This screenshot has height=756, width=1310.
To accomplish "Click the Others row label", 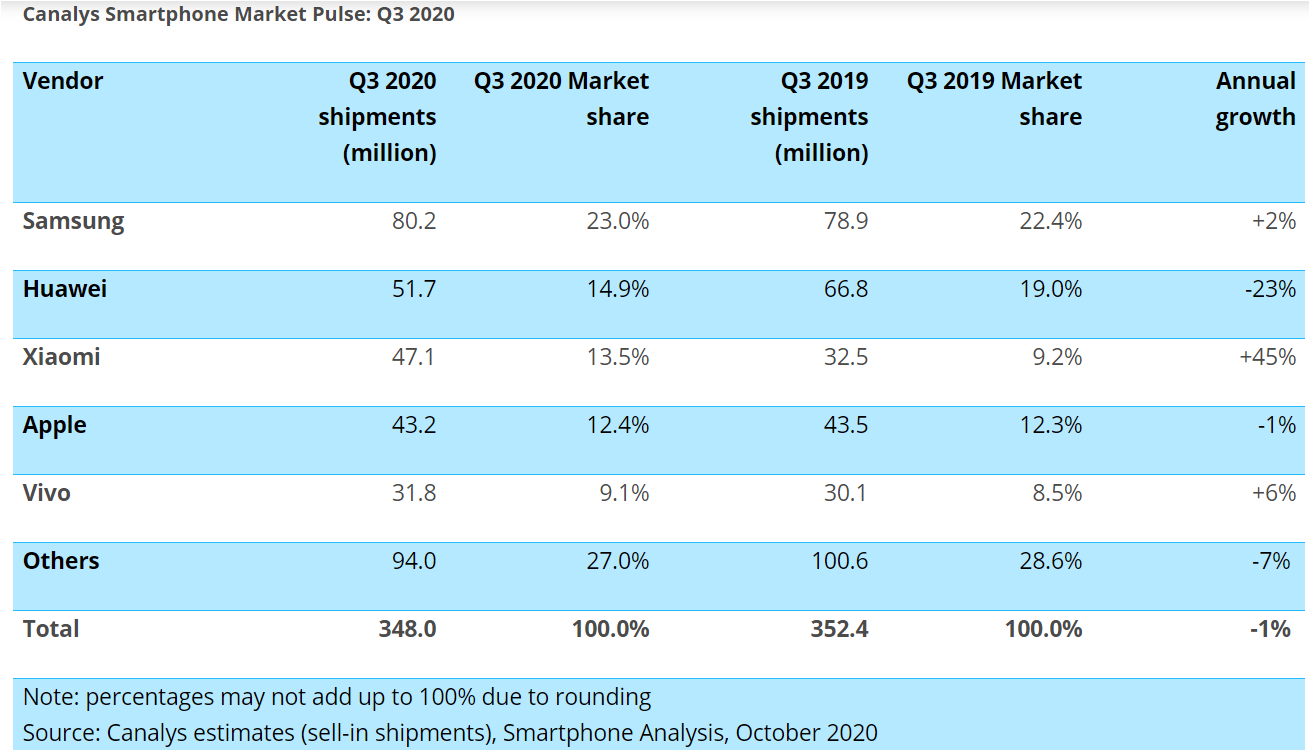I will (x=61, y=561).
